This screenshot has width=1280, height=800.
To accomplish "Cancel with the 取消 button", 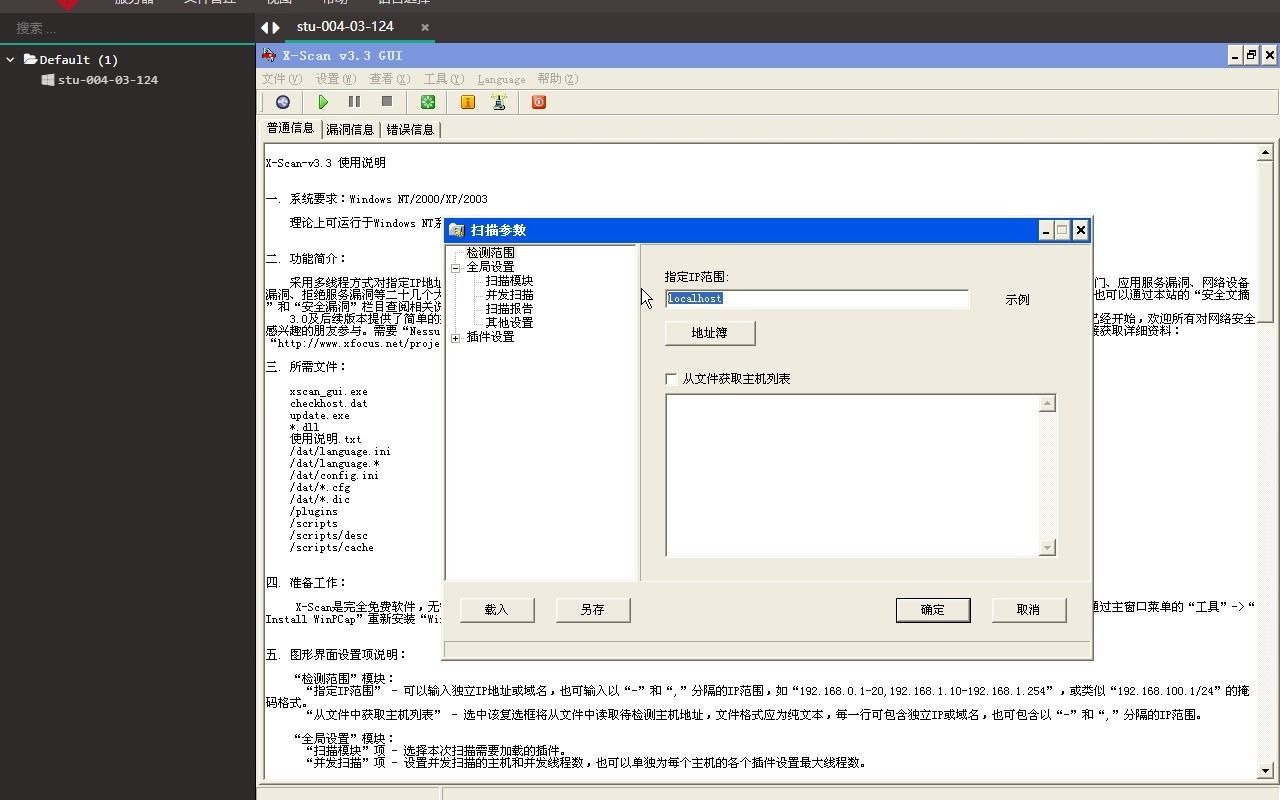I will (1029, 610).
